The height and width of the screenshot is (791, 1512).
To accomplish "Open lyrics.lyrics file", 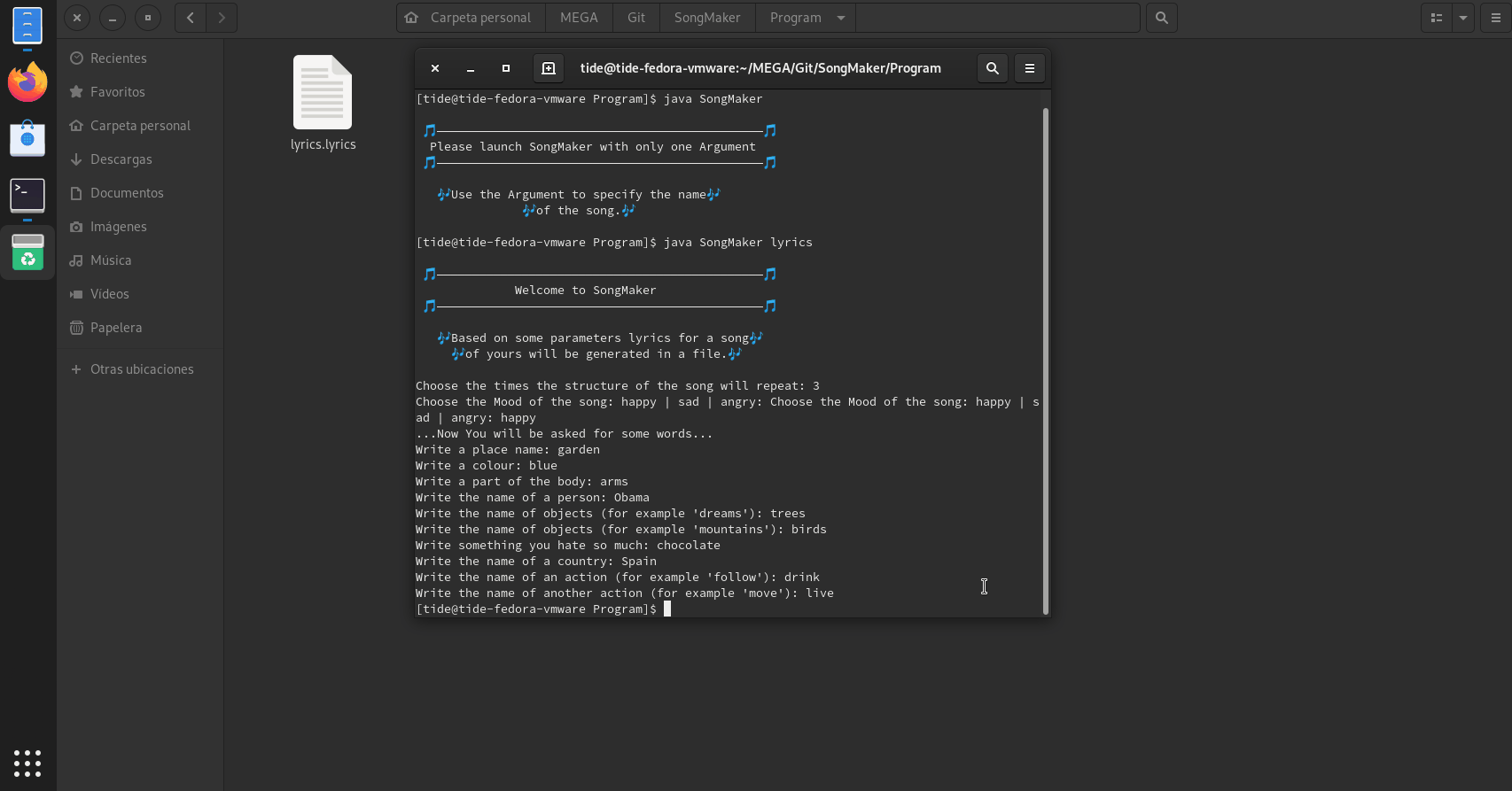I will pos(323,104).
